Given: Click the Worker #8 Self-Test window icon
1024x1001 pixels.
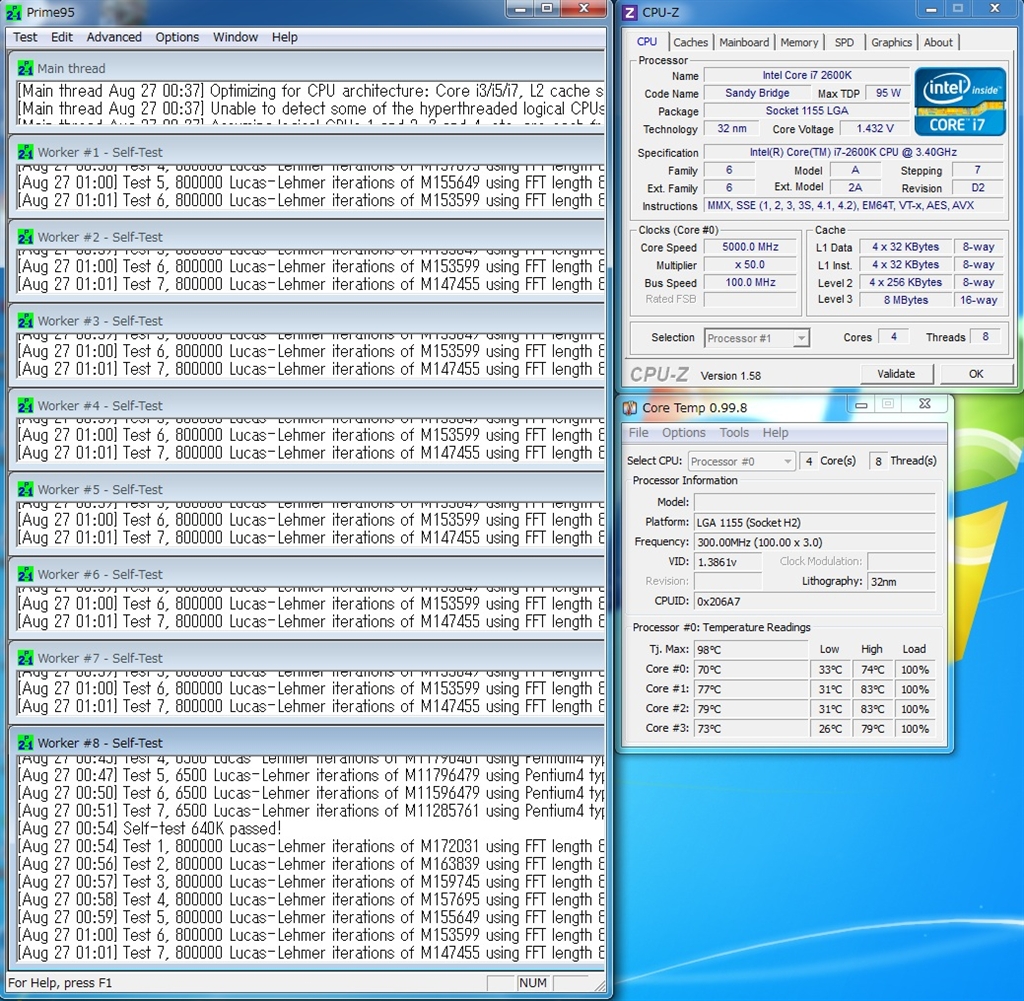Looking at the screenshot, I should pos(25,743).
